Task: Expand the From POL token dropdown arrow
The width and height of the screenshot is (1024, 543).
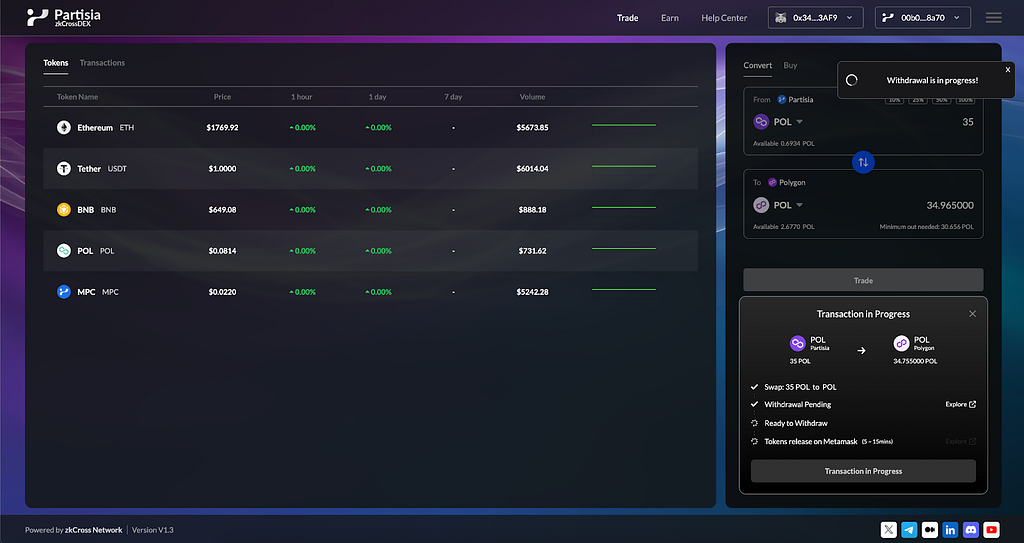Action: pyautogui.click(x=799, y=122)
